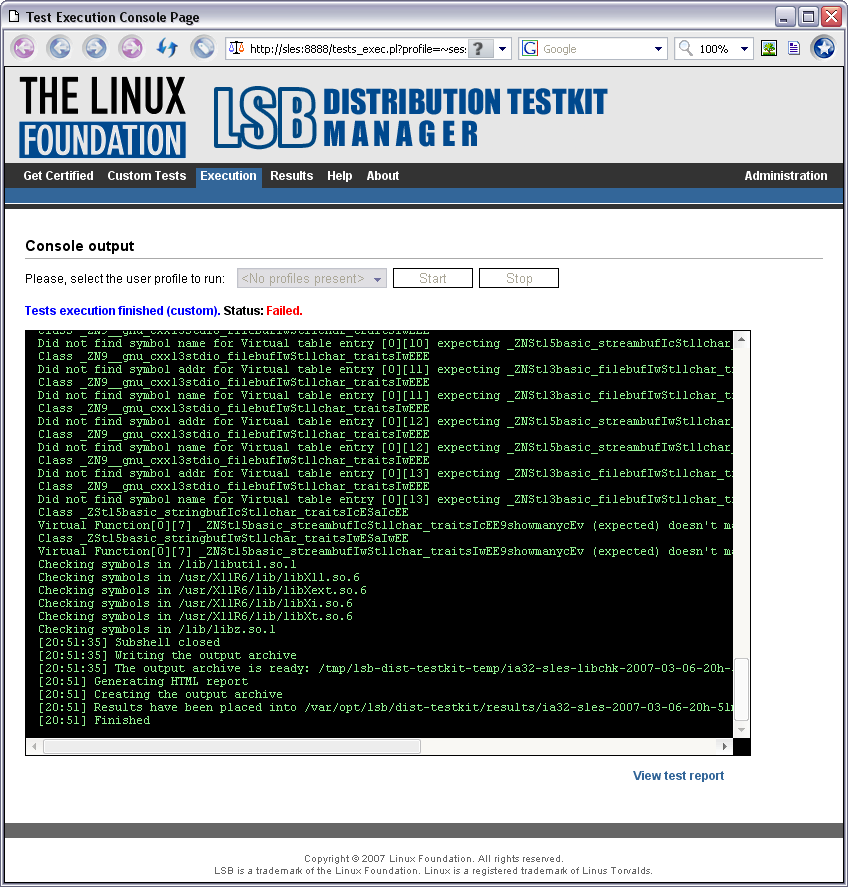Viewport: 848px width, 887px height.
Task: Open the 100% zoom level dropdown
Action: tap(744, 49)
